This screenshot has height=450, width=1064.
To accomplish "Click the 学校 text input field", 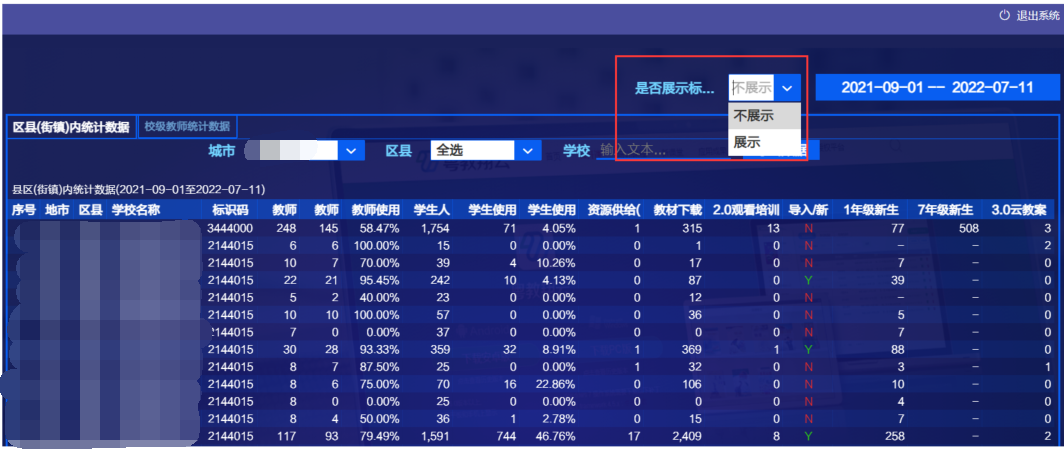I will click(x=662, y=151).
